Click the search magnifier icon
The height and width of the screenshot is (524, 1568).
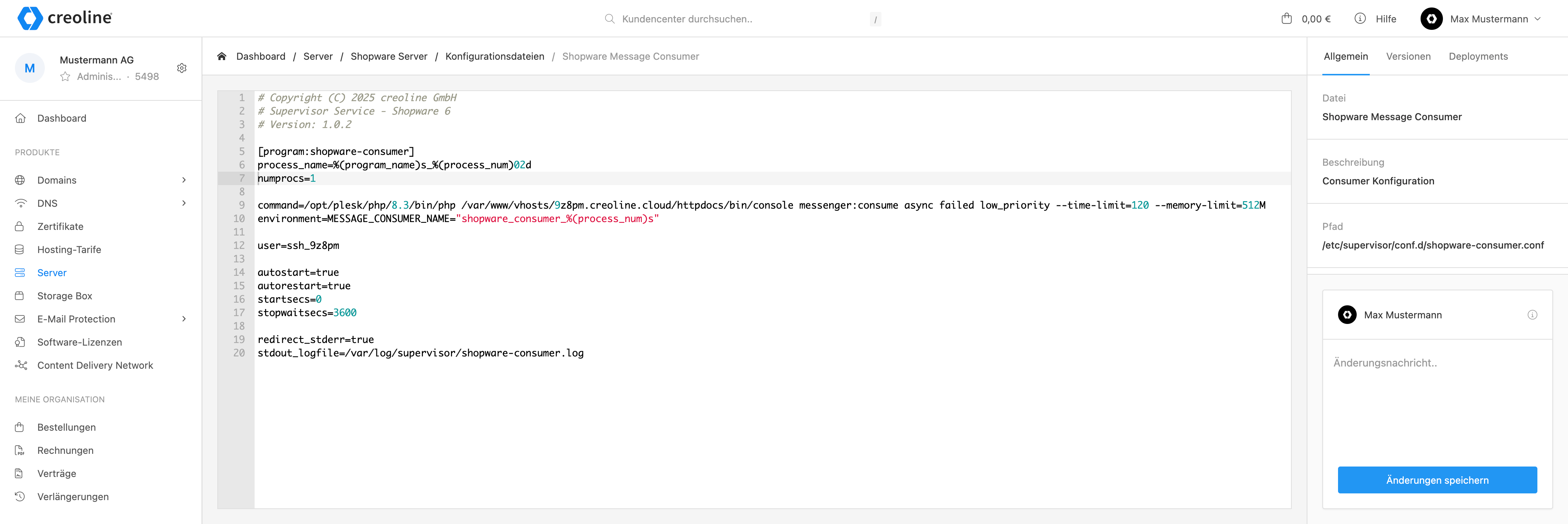pos(609,19)
